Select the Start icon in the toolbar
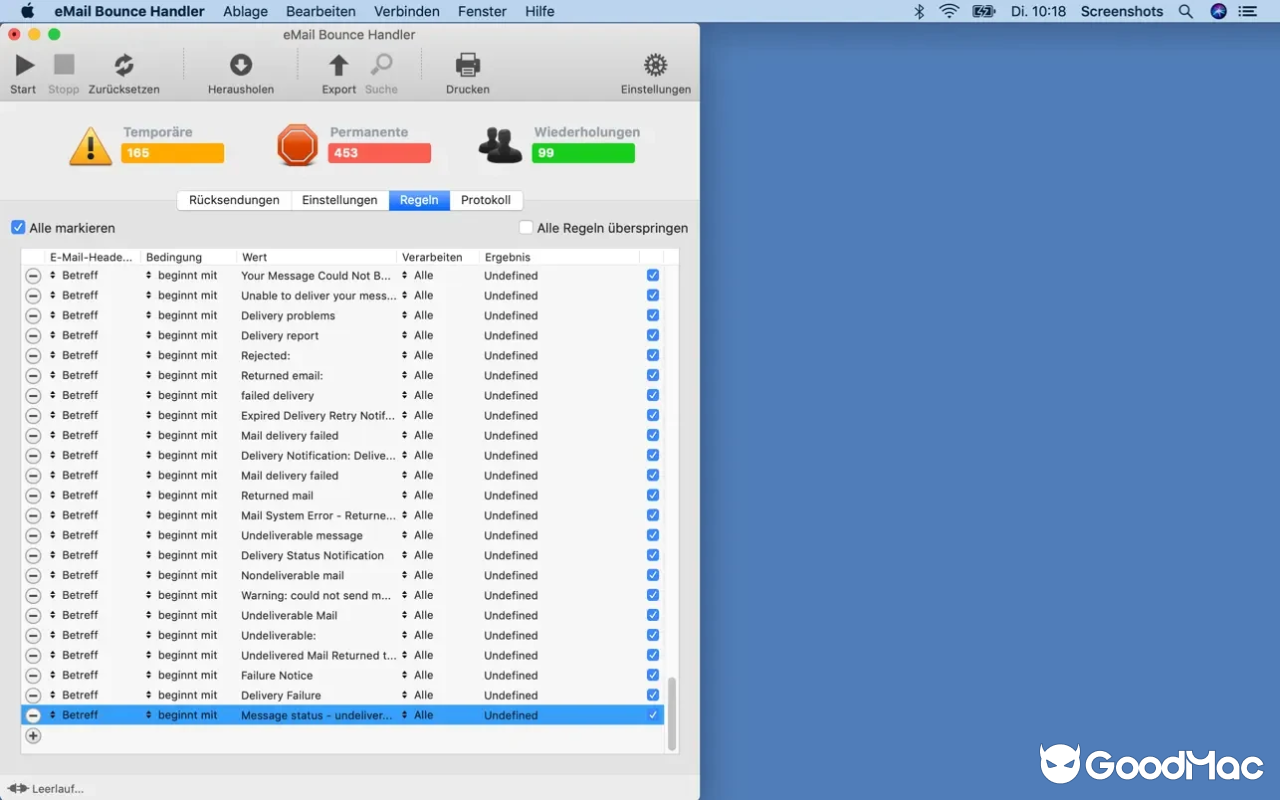 click(22, 68)
